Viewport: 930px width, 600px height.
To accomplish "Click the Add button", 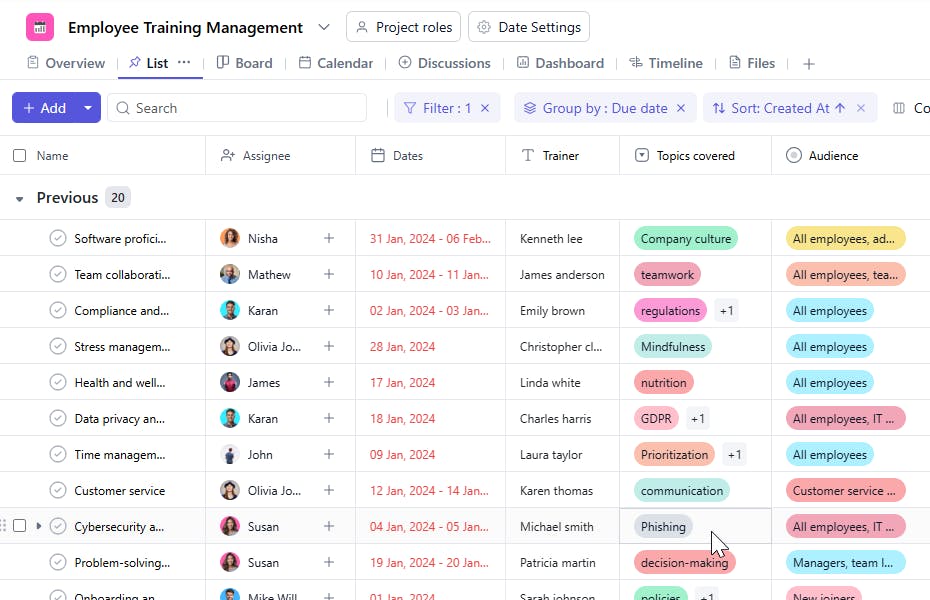I will pyautogui.click(x=44, y=108).
